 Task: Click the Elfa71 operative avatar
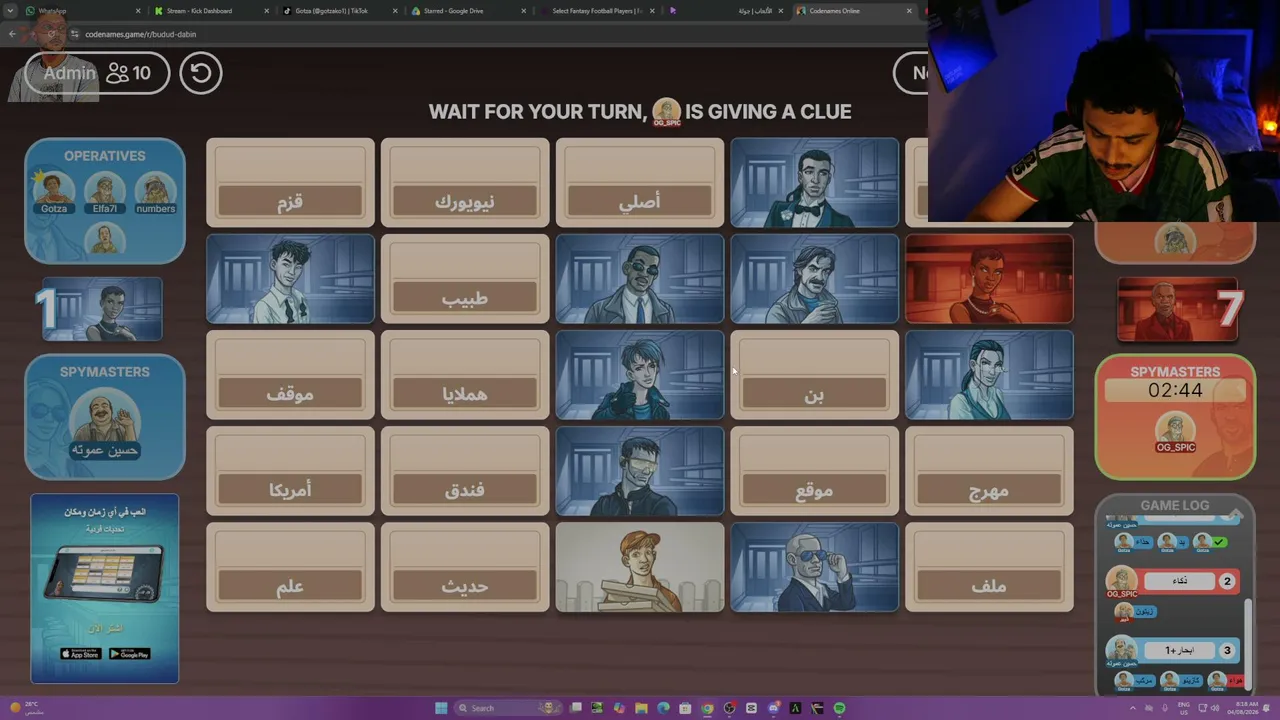(x=105, y=191)
